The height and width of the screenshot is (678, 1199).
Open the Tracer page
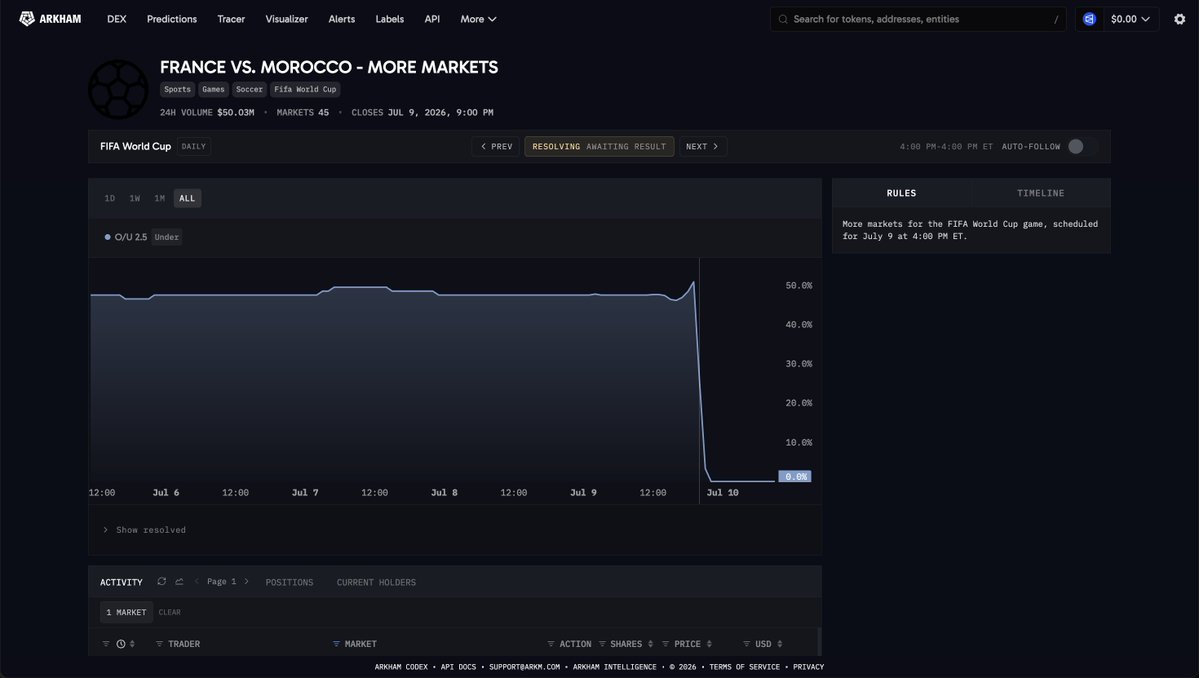tap(231, 19)
